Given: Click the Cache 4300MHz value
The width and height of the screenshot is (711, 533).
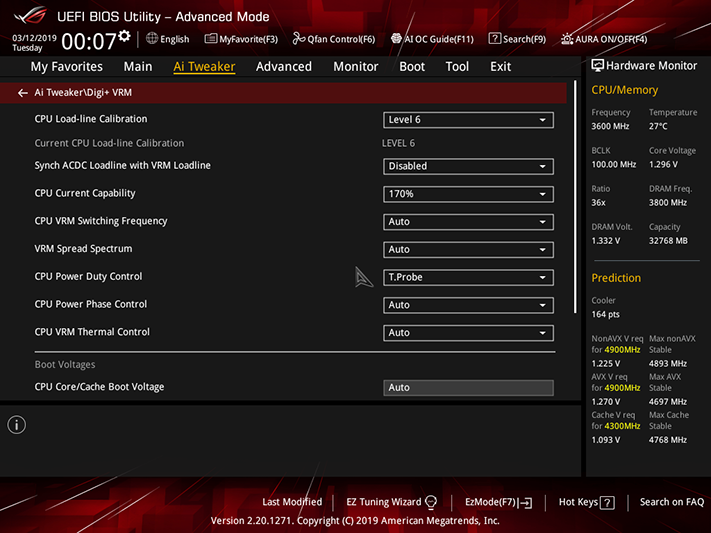Looking at the screenshot, I should pos(622,426).
